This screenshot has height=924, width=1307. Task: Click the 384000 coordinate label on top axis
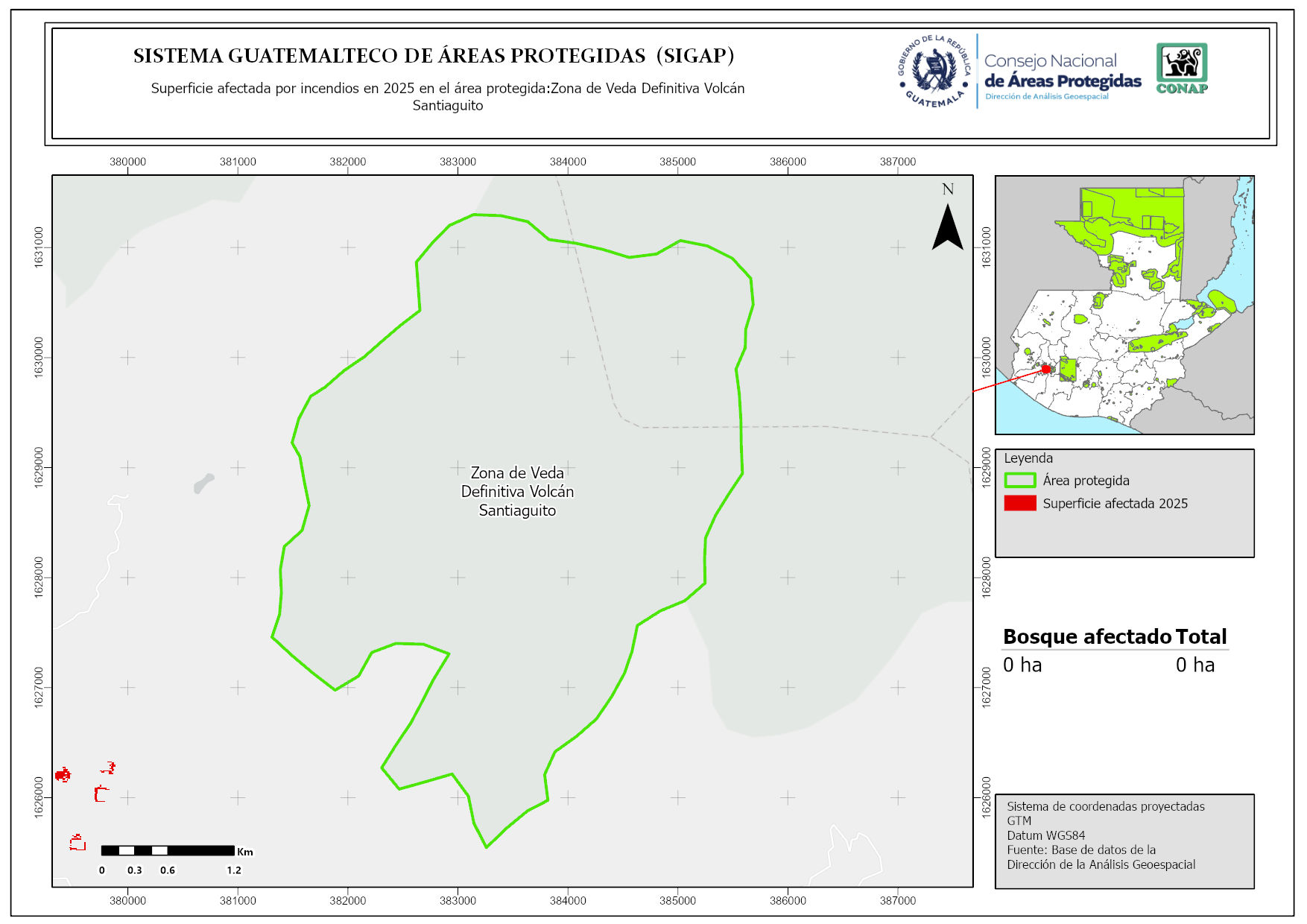pyautogui.click(x=568, y=162)
